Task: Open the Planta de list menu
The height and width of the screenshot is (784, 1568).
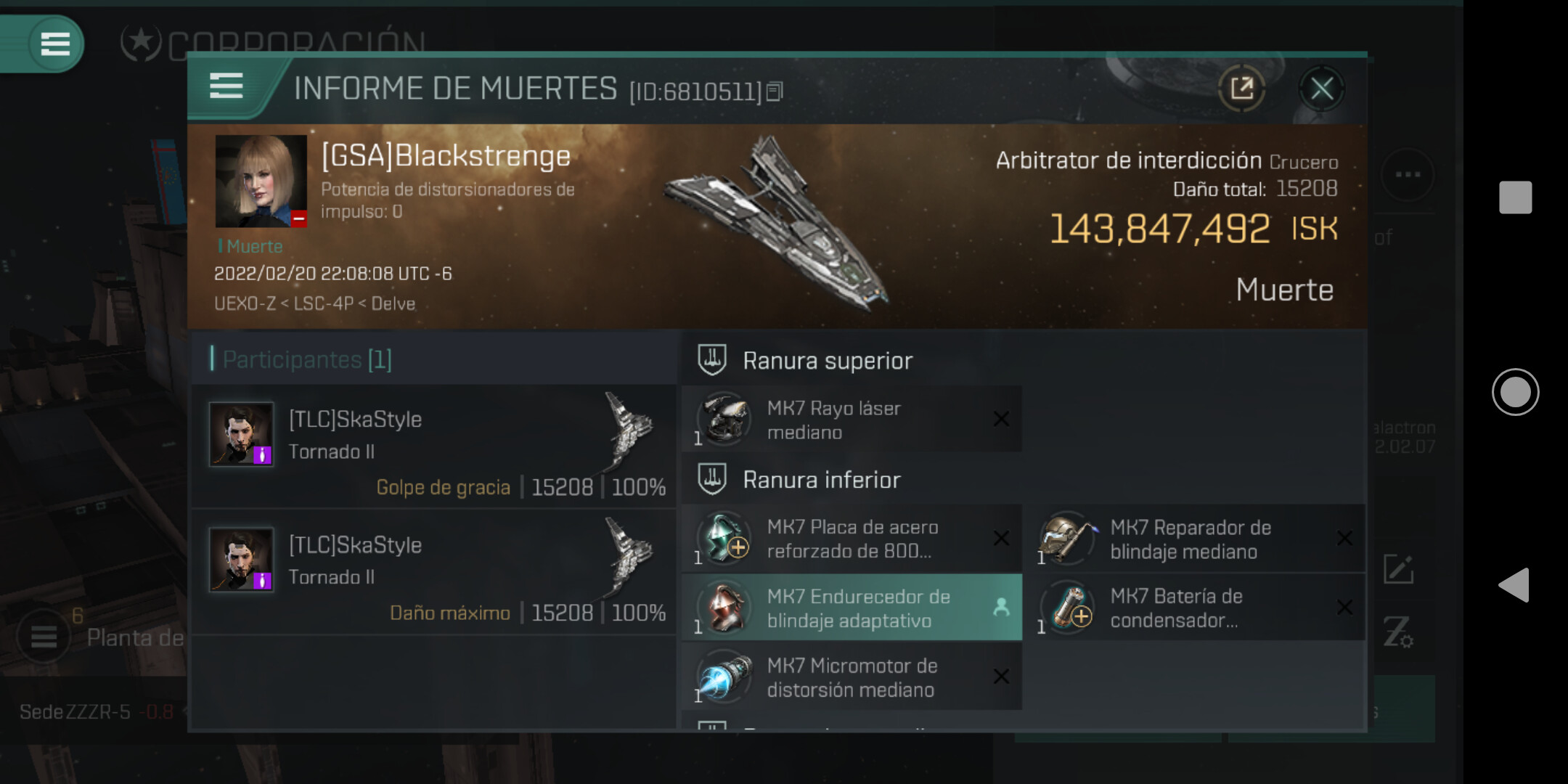Action: [x=44, y=637]
